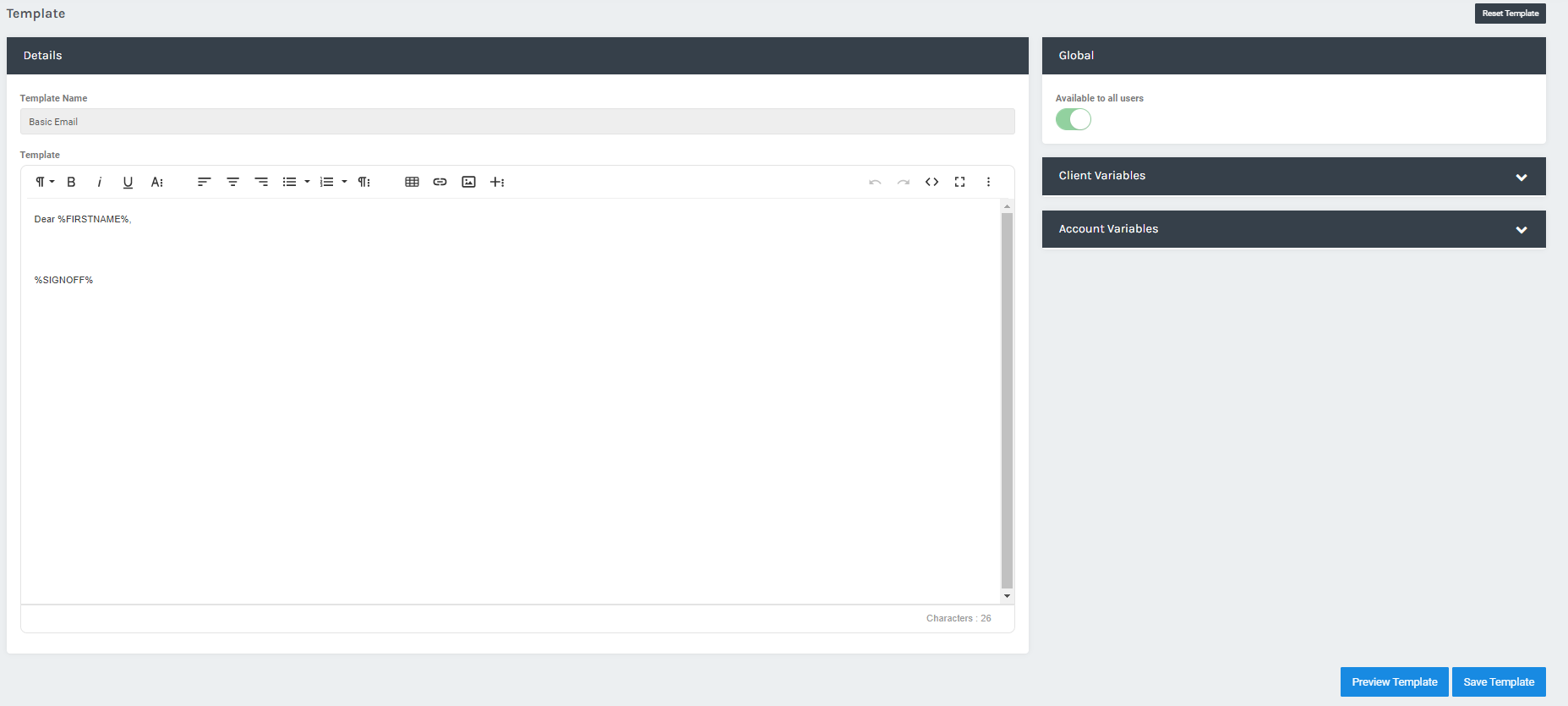
Task: Open bullet list style dropdown arrow
Action: pyautogui.click(x=307, y=182)
